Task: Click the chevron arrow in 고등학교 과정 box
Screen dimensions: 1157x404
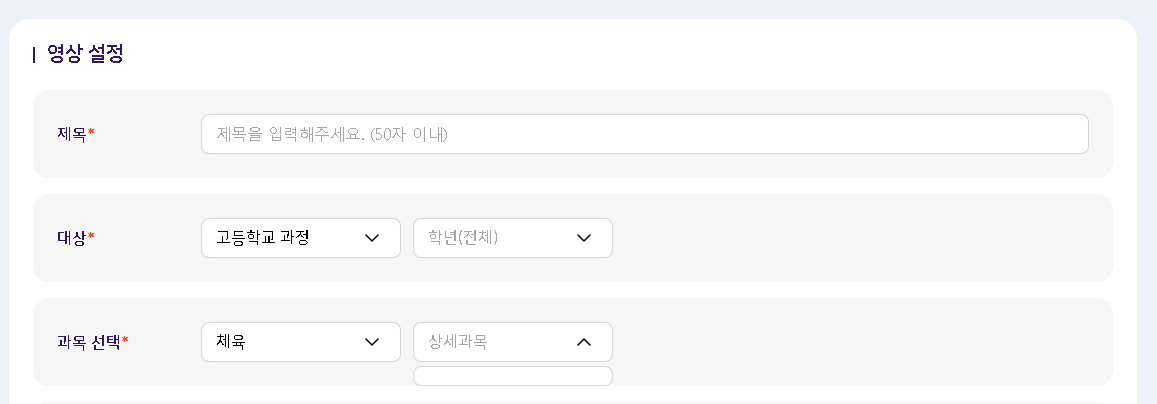Action: pos(372,238)
